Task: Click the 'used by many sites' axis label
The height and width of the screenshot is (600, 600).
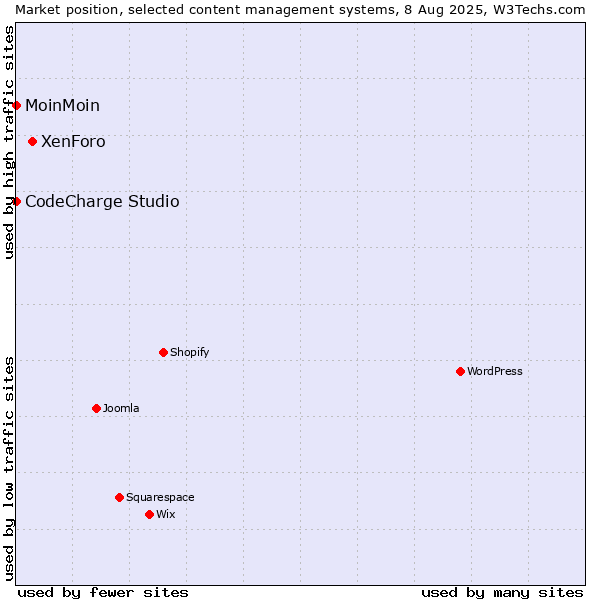Action: click(x=502, y=593)
